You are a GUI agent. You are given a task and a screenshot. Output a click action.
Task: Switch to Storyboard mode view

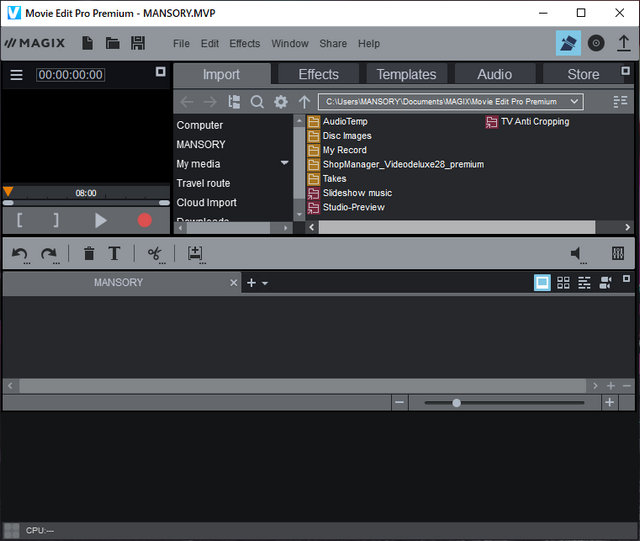point(542,283)
